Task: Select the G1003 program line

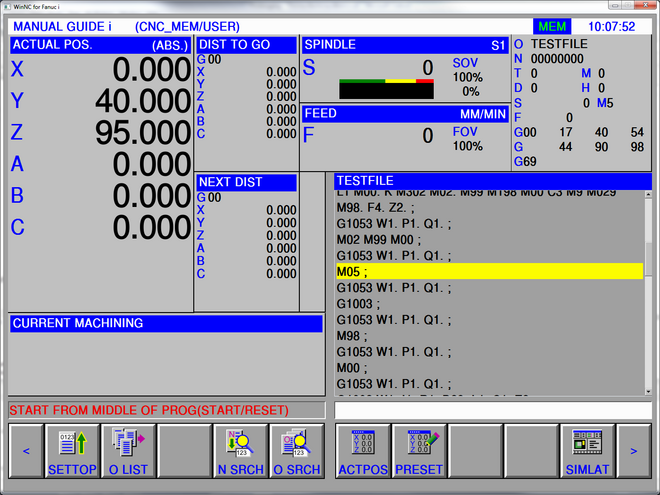Action: pos(490,304)
